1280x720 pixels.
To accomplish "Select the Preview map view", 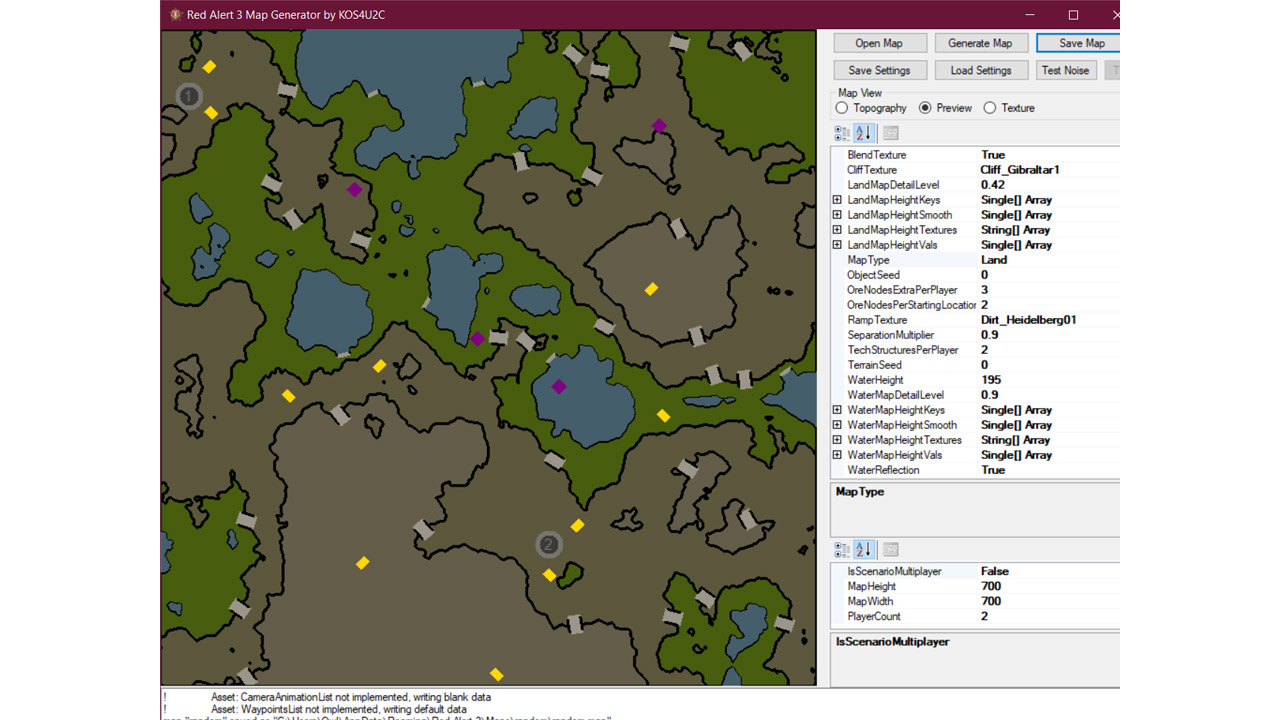I will point(925,108).
